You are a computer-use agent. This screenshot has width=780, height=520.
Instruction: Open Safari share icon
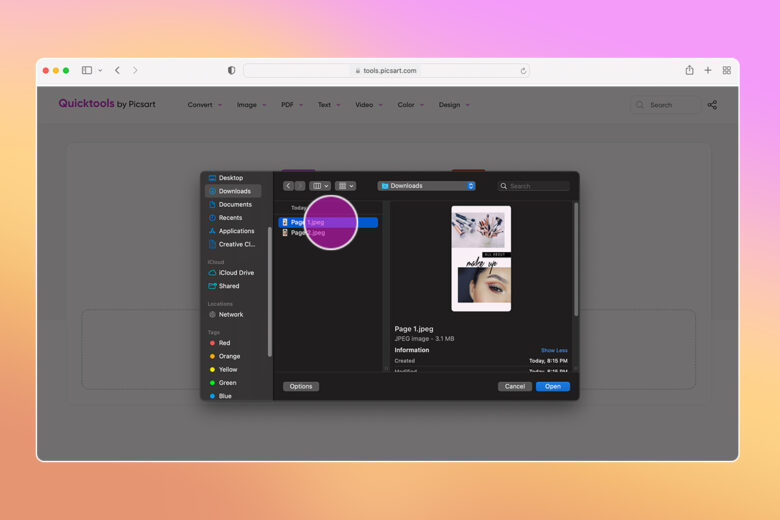point(689,70)
